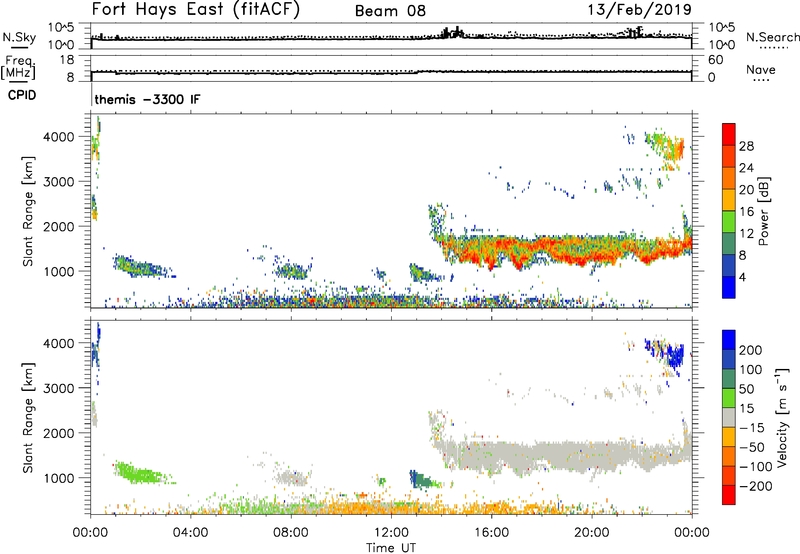The width and height of the screenshot is (800, 554).
Task: Click the gray segment of Velocity colorbar
Action: 729,417
